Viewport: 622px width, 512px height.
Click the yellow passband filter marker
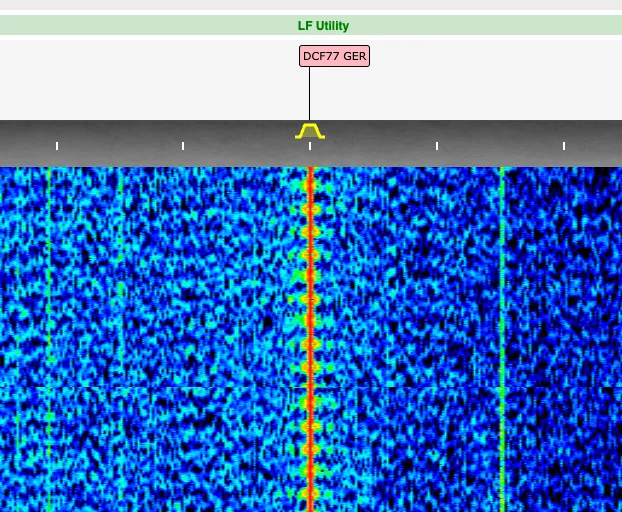pos(310,131)
